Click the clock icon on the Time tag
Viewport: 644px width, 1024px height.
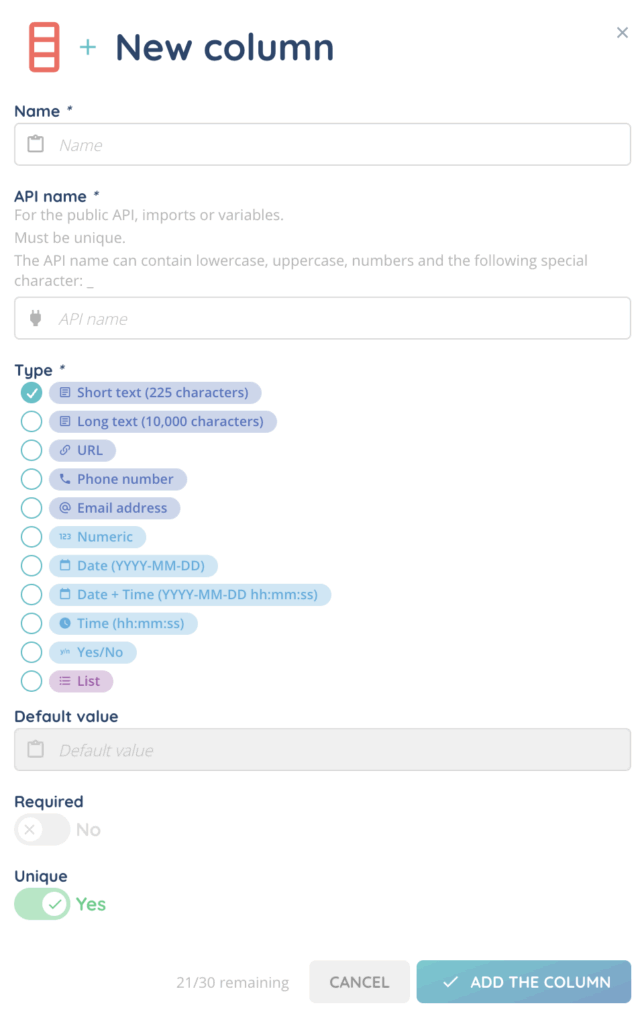(65, 624)
